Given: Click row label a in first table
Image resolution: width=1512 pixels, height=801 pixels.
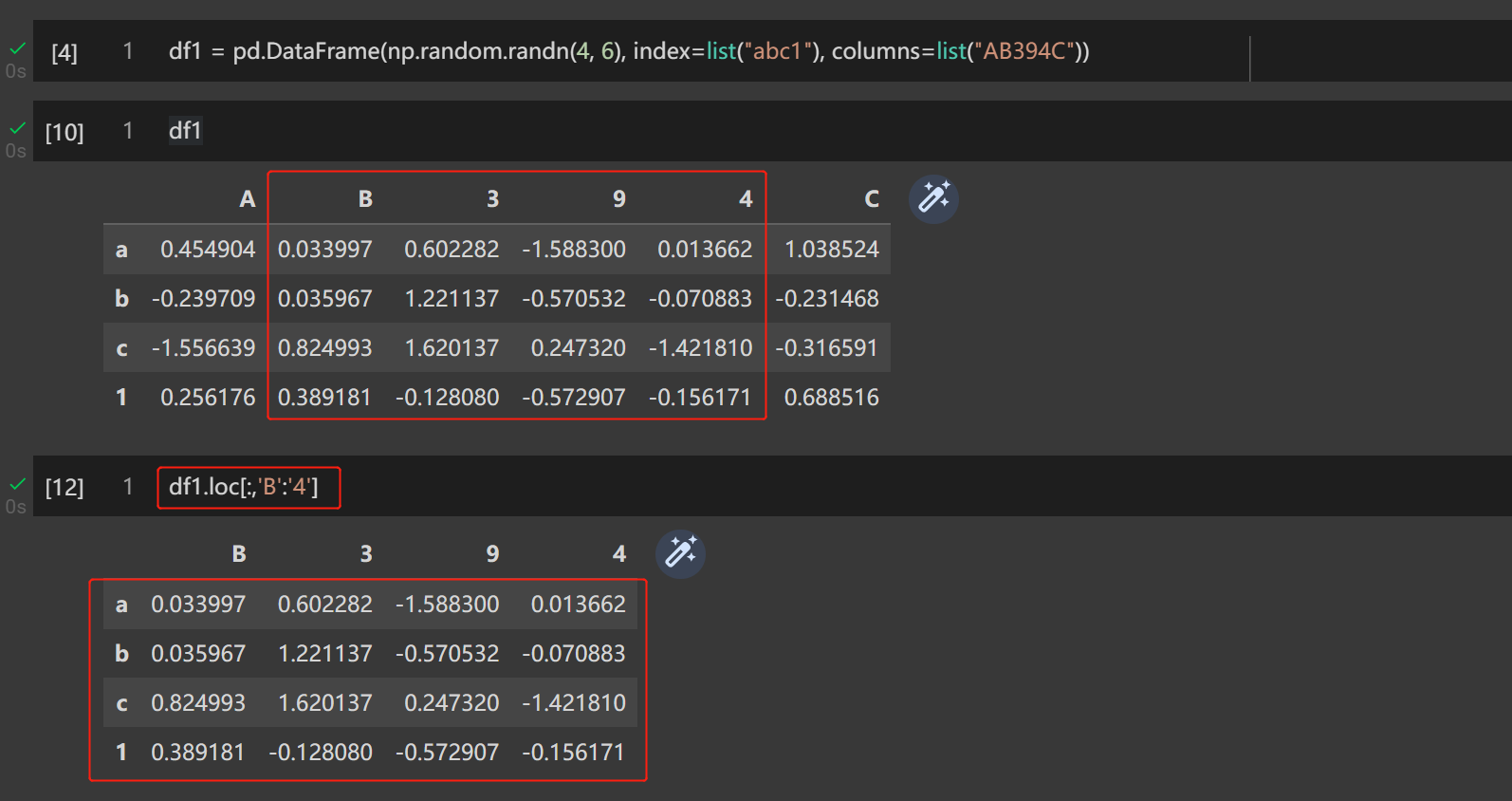Looking at the screenshot, I should (121, 250).
